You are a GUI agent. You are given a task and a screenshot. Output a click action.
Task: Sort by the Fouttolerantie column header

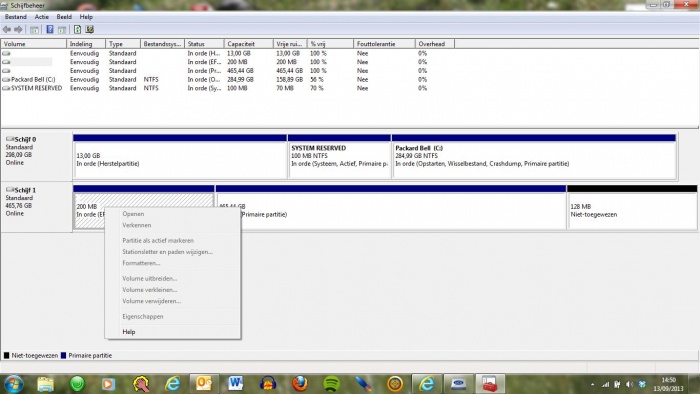(384, 44)
